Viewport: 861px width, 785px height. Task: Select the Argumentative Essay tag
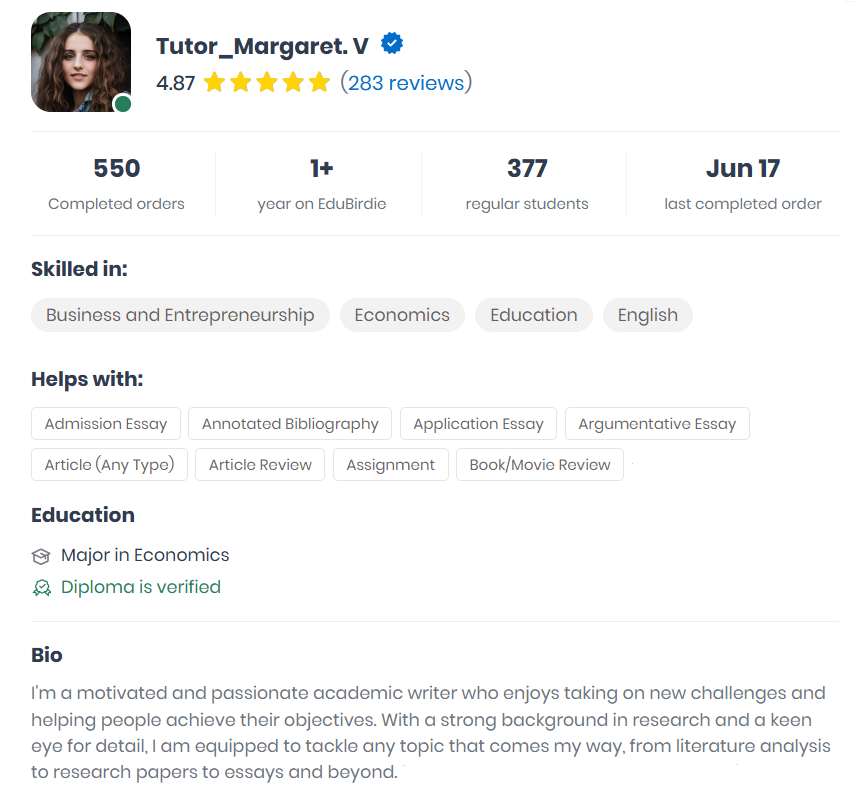[x=657, y=423]
